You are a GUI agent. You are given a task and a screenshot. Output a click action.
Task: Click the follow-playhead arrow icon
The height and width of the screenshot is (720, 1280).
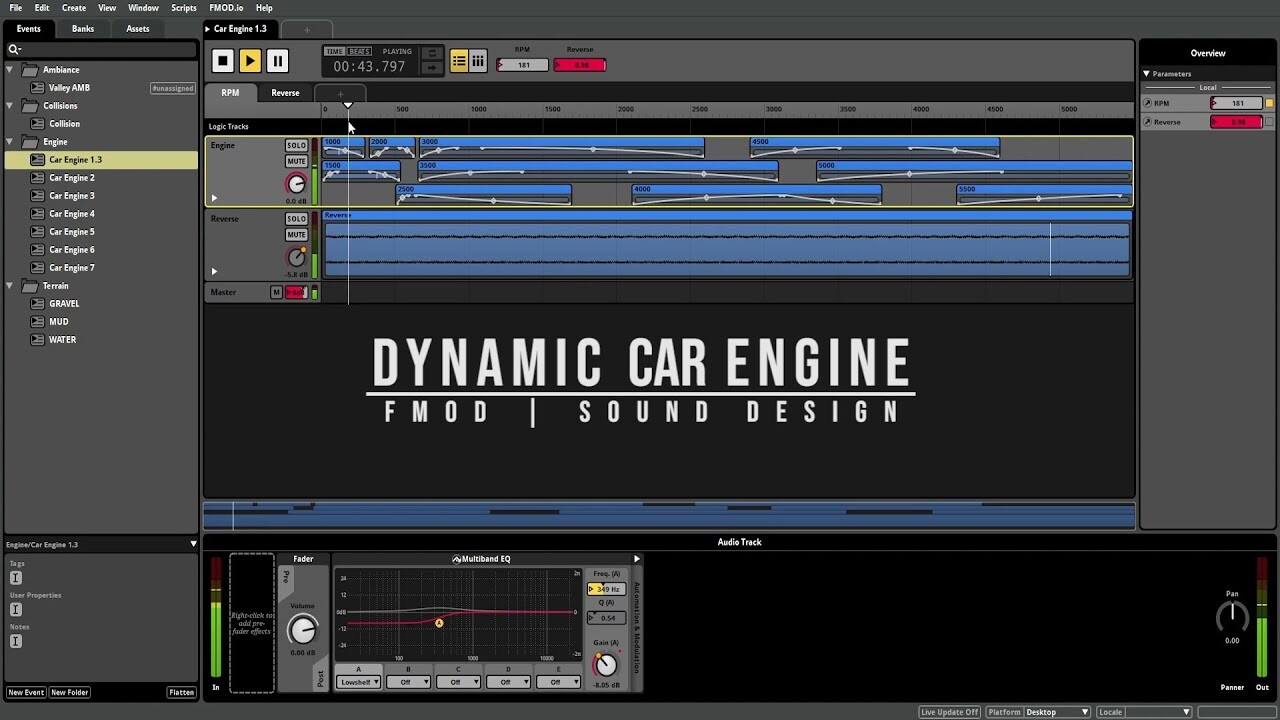point(432,68)
